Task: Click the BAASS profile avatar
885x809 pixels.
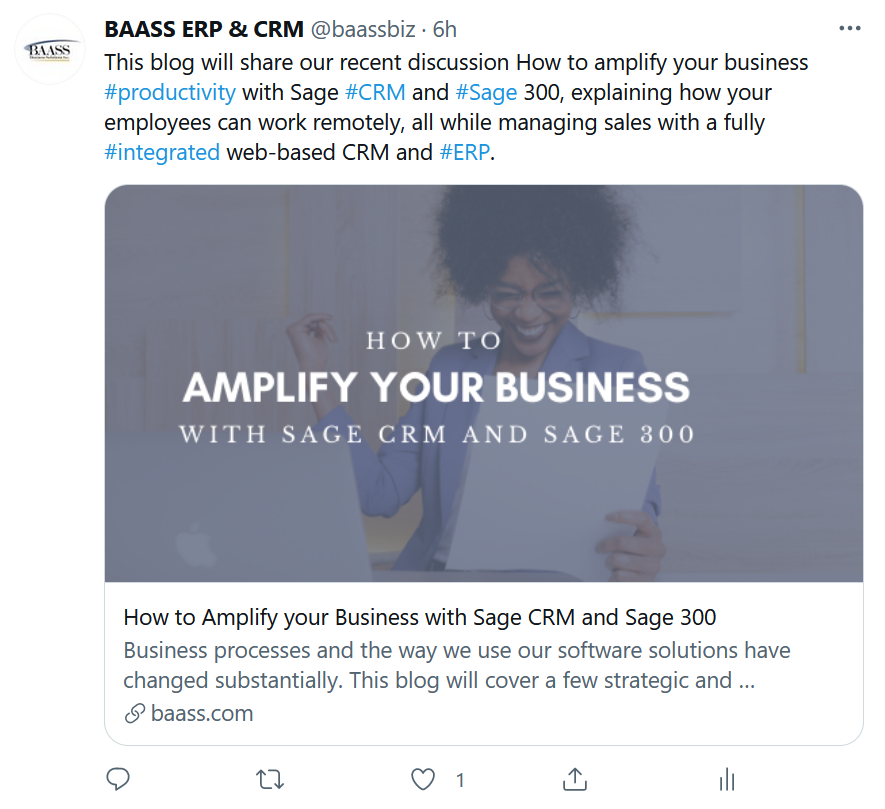Action: click(x=50, y=50)
